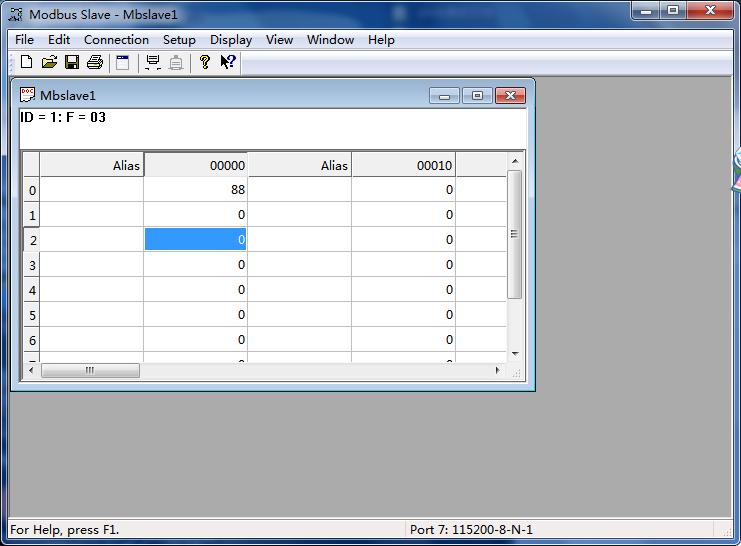
Task: Click the window setup toolbar icon
Action: pyautogui.click(x=123, y=63)
